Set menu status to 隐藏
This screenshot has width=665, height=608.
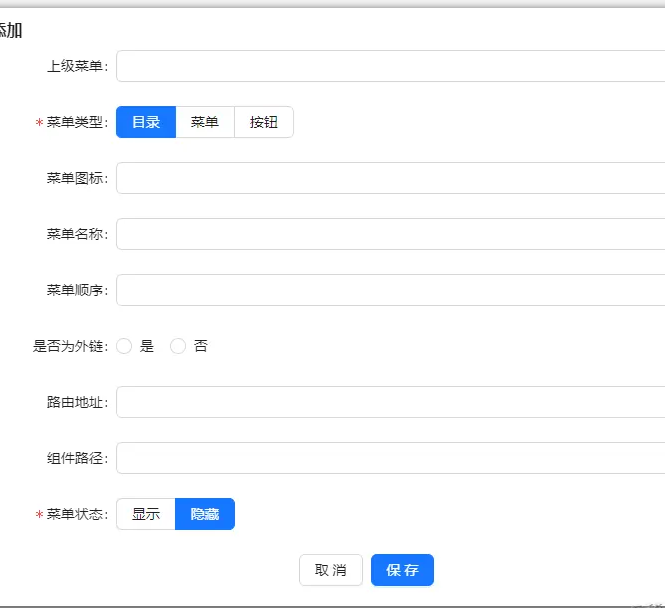click(x=205, y=514)
